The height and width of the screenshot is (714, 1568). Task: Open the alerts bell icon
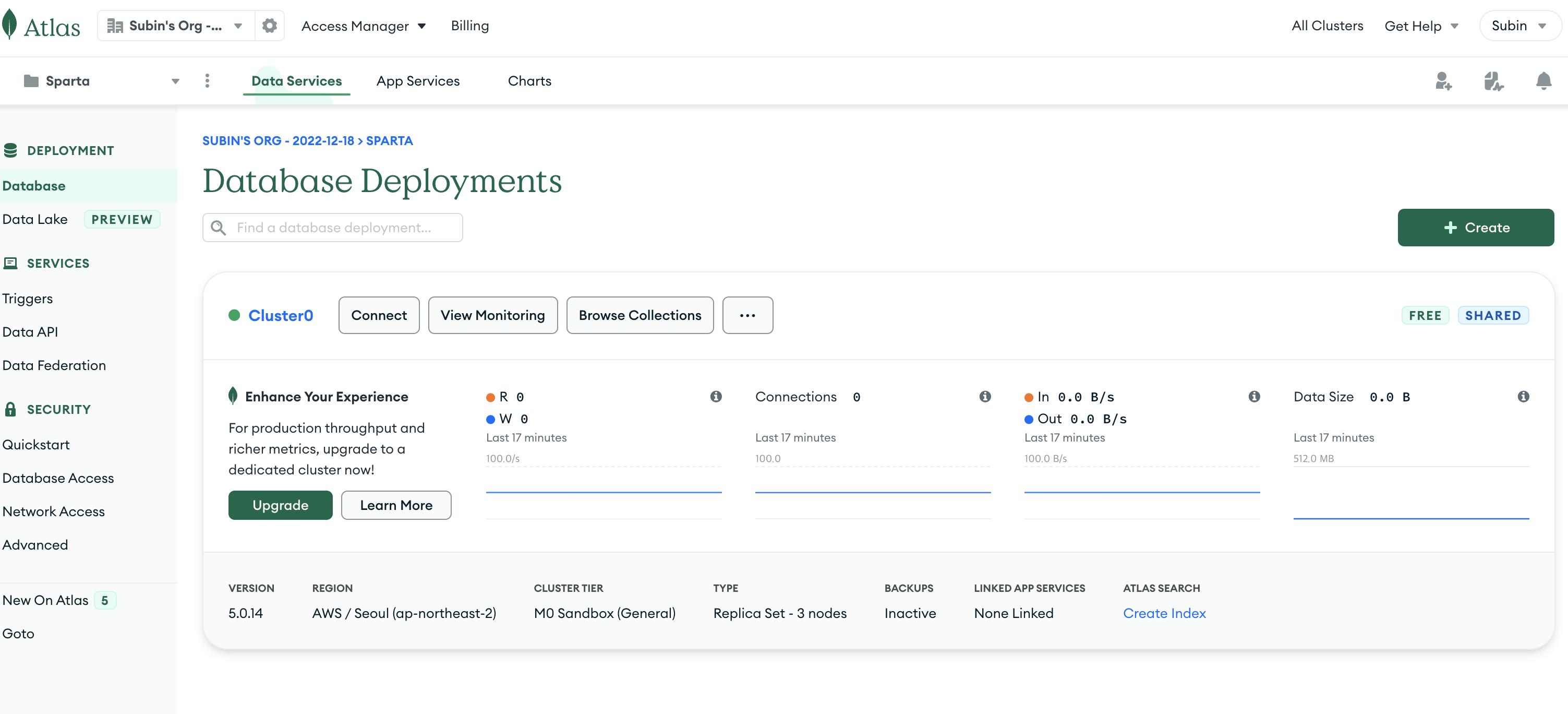1543,81
